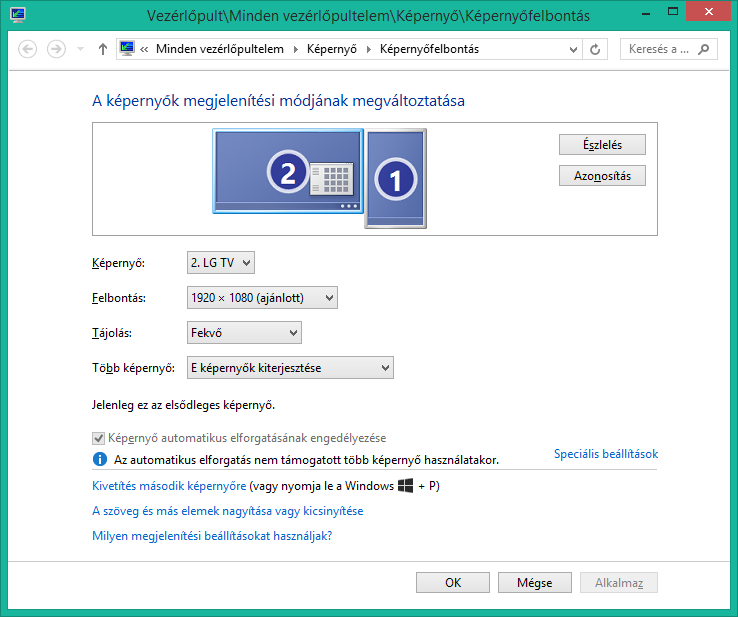Click the blue info icon
The image size is (738, 617).
click(100, 459)
